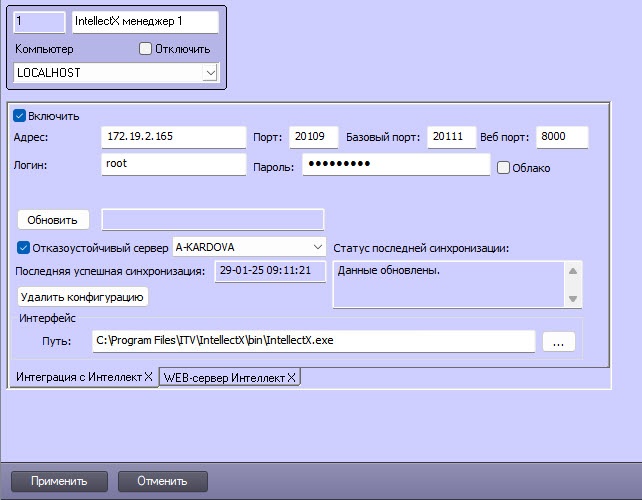Click Веб порт field showing 8000
The width and height of the screenshot is (642, 500).
tap(562, 137)
